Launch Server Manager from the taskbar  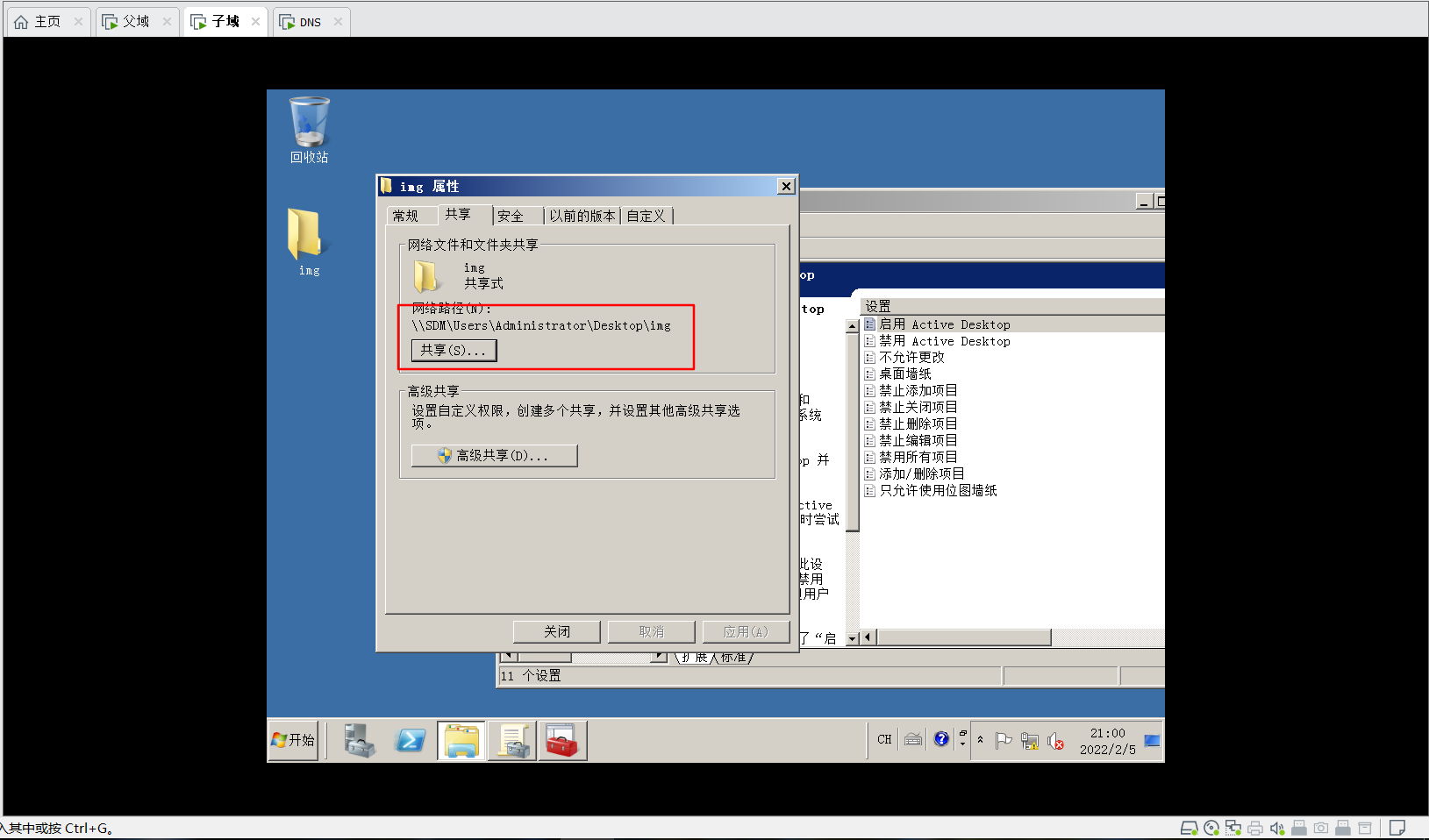click(359, 741)
